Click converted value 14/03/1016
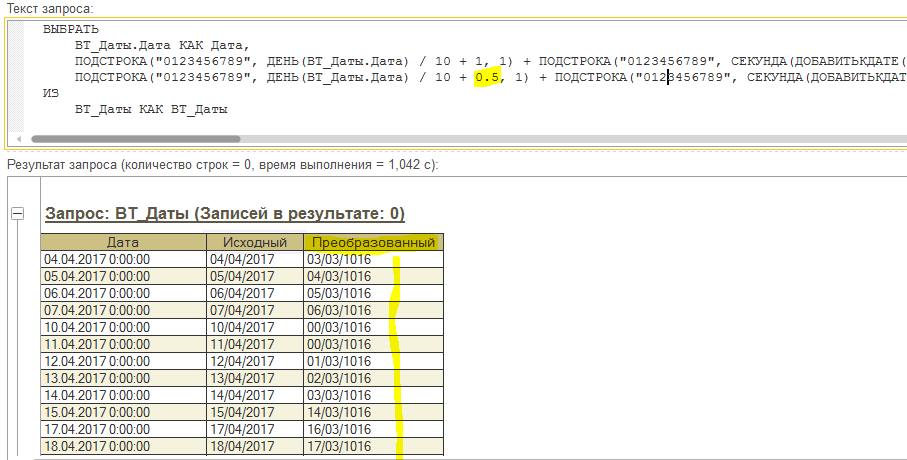Image resolution: width=907 pixels, height=460 pixels. pos(374,413)
